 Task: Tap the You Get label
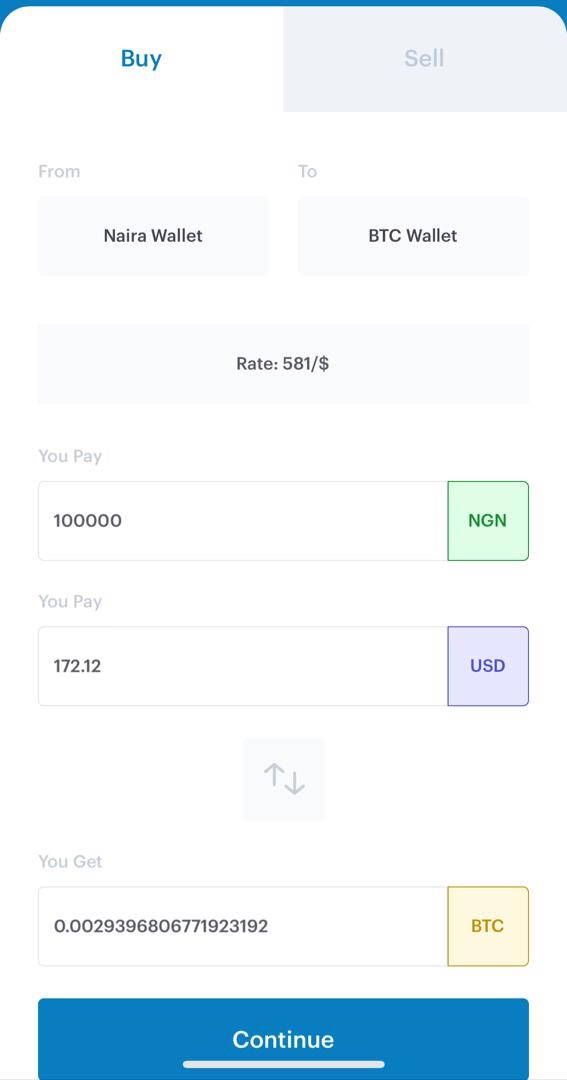click(x=70, y=862)
